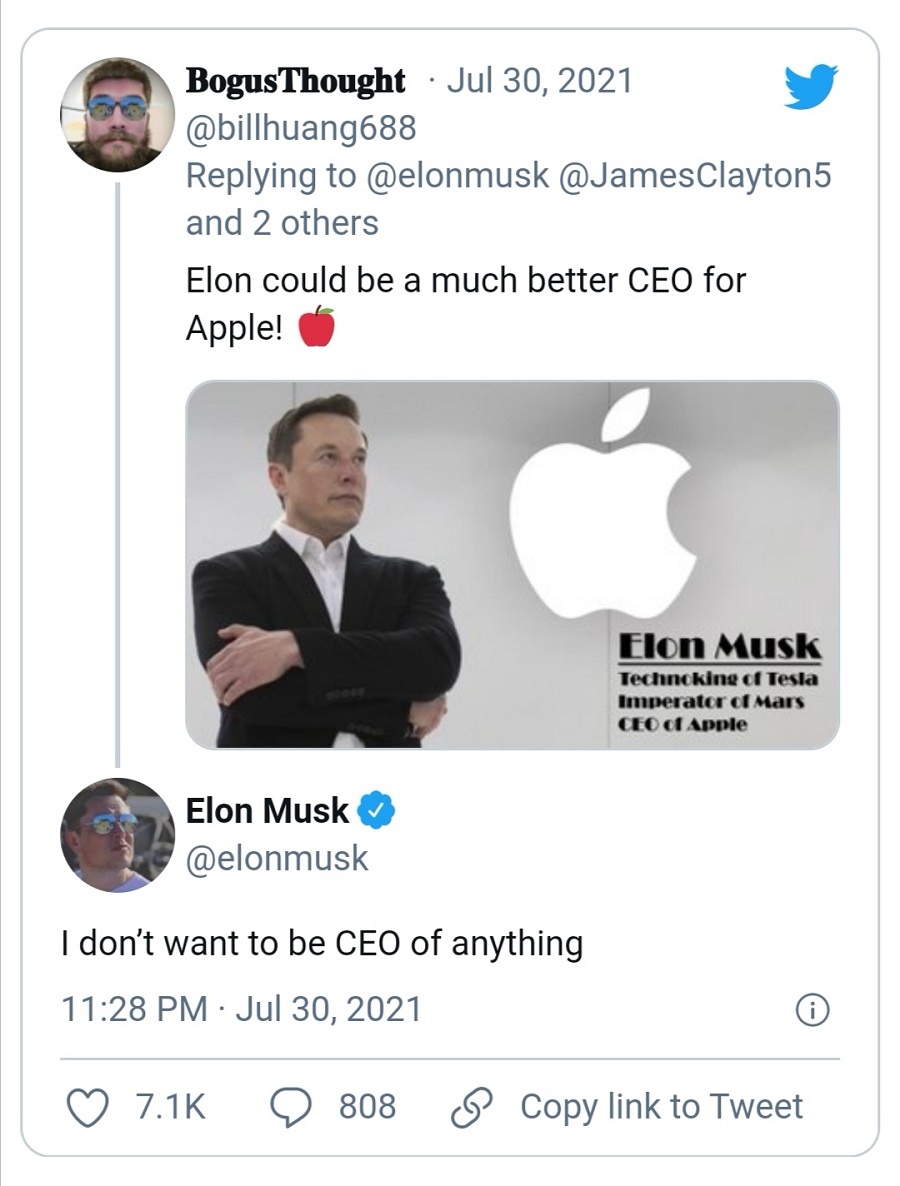Click the Twitter bird logo

tap(810, 87)
